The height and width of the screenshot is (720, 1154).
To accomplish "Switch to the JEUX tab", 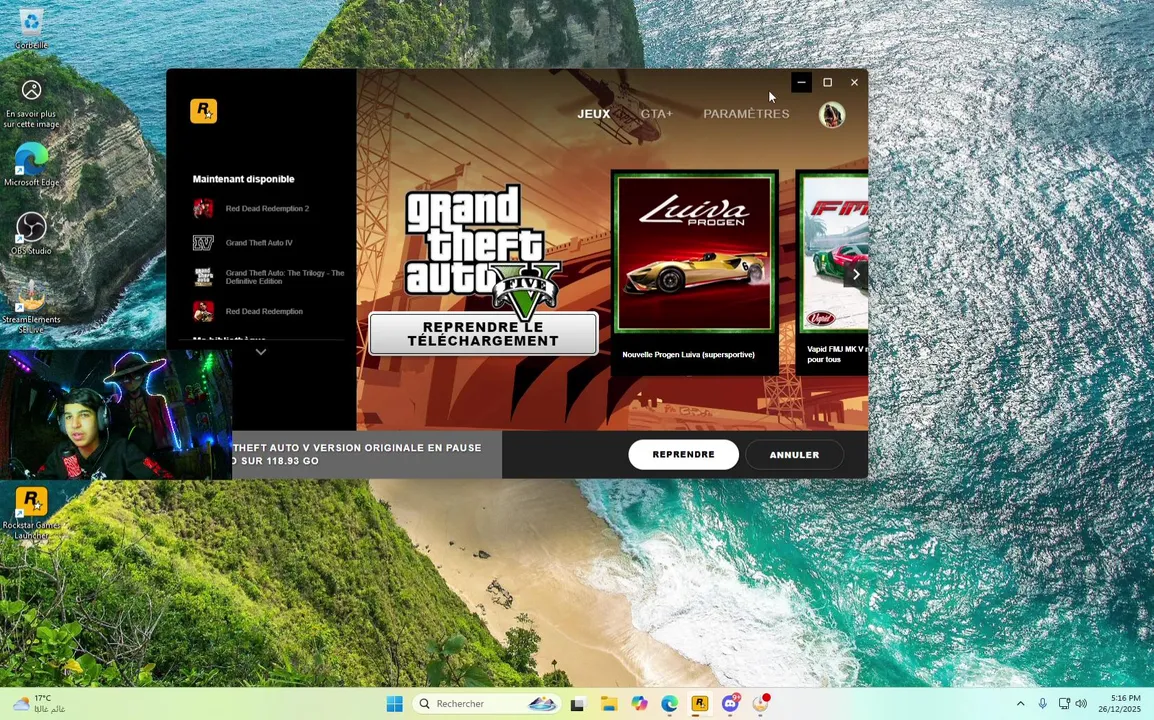I will tap(593, 114).
